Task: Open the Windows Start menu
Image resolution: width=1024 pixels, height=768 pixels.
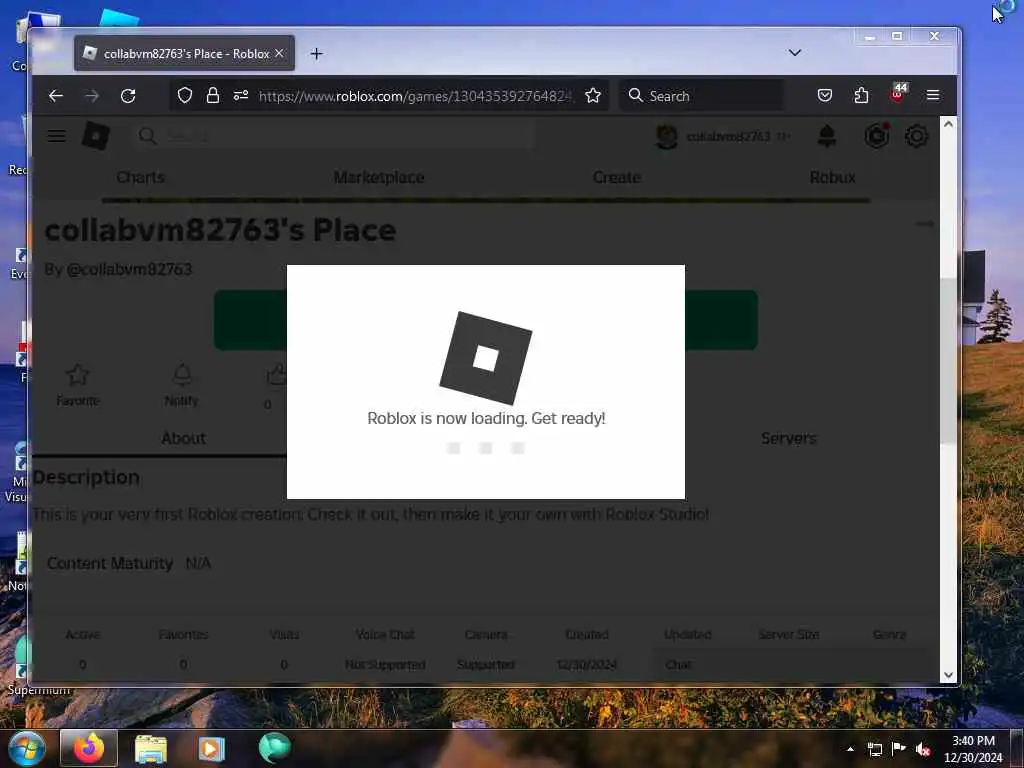Action: 26,748
